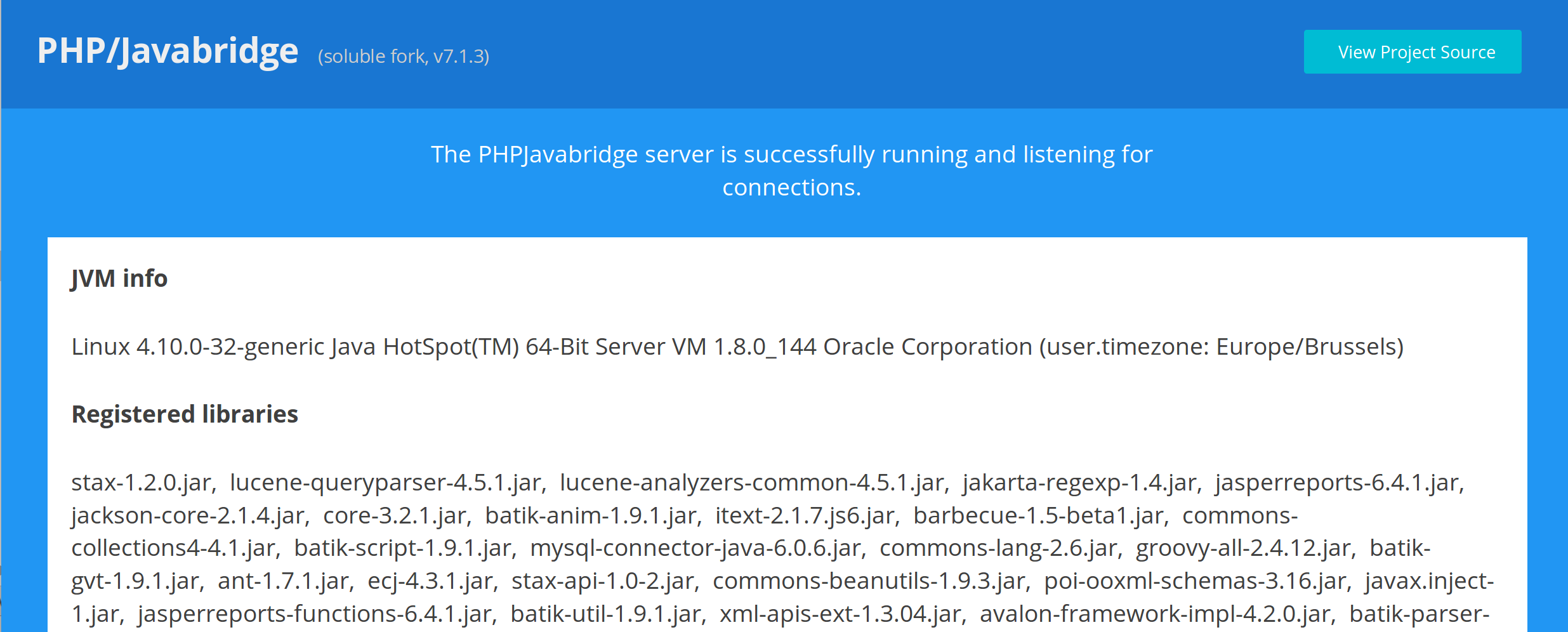Image resolution: width=1568 pixels, height=632 pixels.
Task: Click the server running status message
Action: pyautogui.click(x=791, y=171)
